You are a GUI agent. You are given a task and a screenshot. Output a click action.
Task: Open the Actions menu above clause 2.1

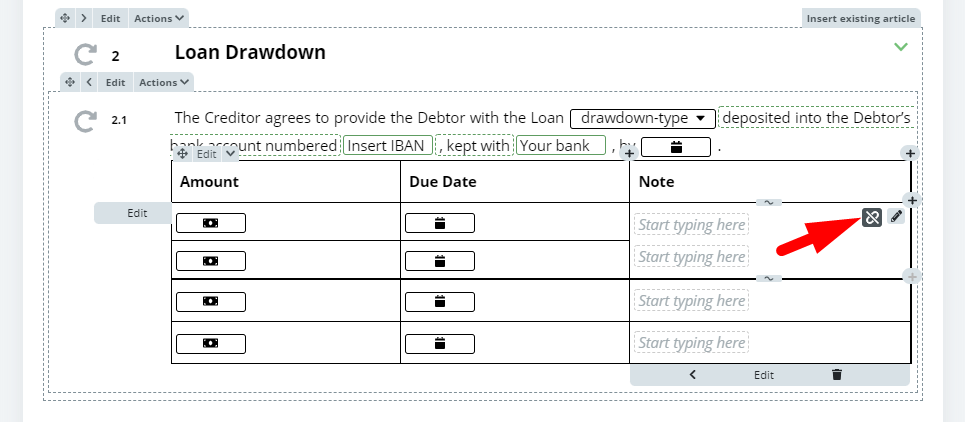164,82
